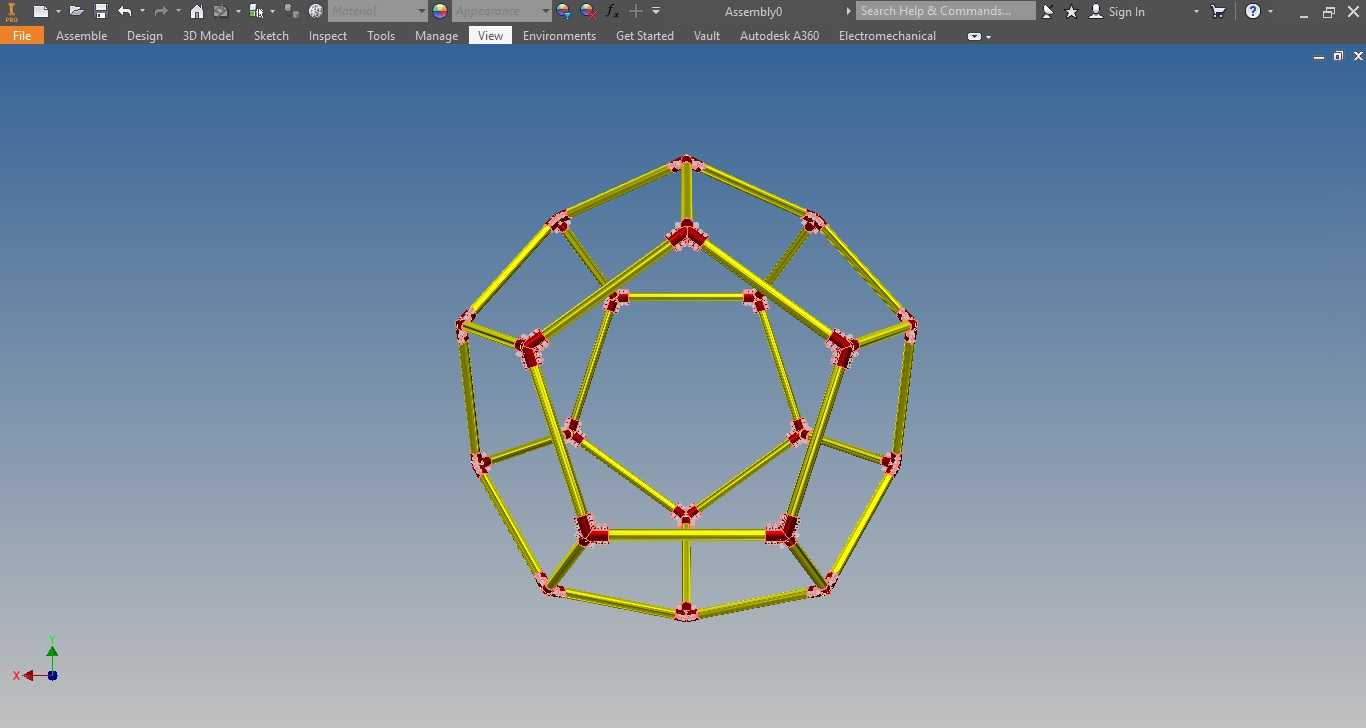The height and width of the screenshot is (728, 1366).
Task: Minimize the inner document window
Action: tap(1319, 57)
